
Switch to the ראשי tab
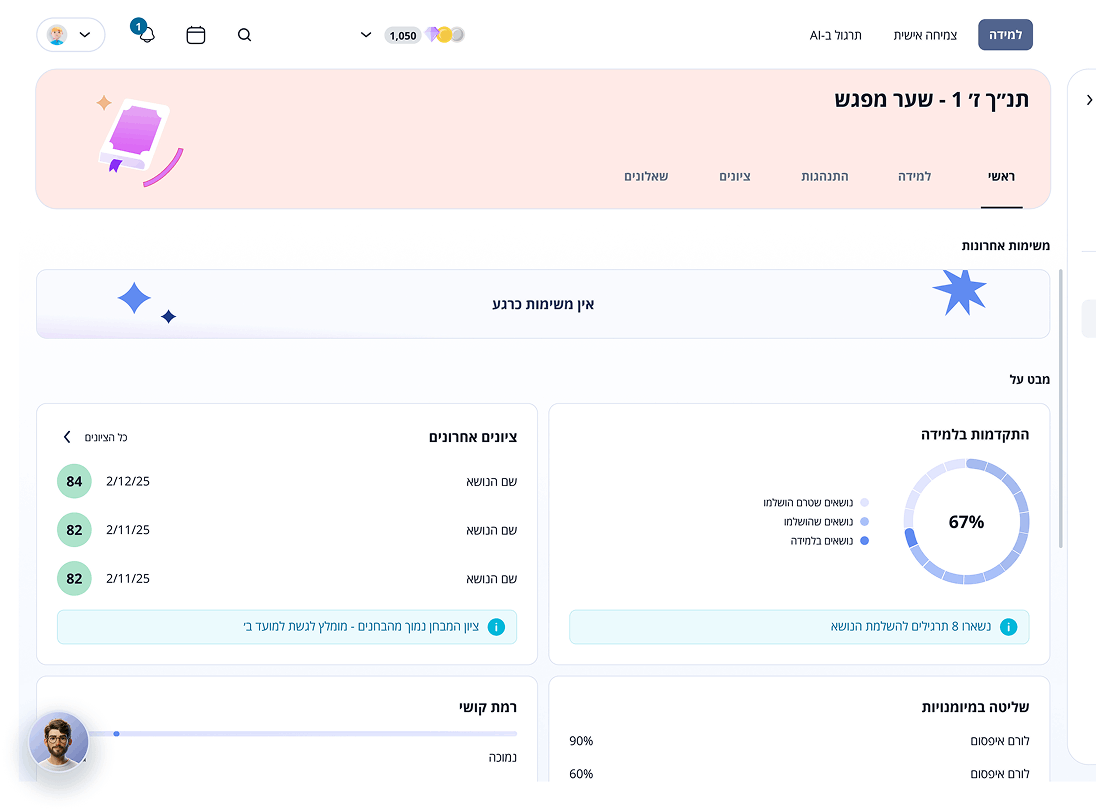pos(1001,177)
